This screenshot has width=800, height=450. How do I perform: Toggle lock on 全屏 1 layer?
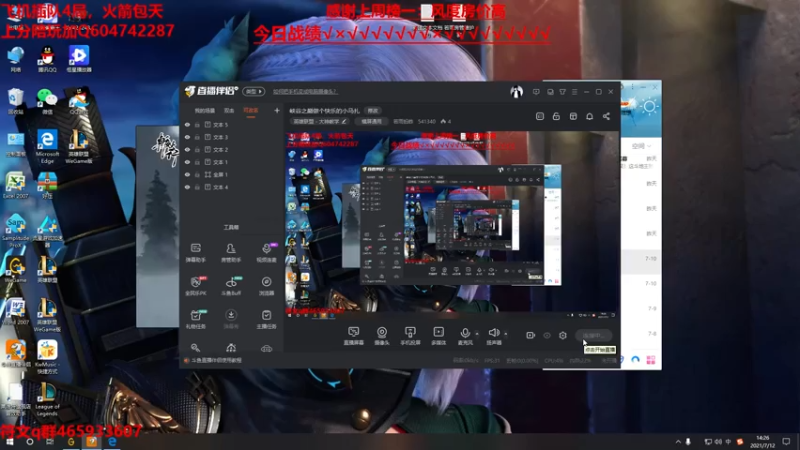tap(197, 174)
